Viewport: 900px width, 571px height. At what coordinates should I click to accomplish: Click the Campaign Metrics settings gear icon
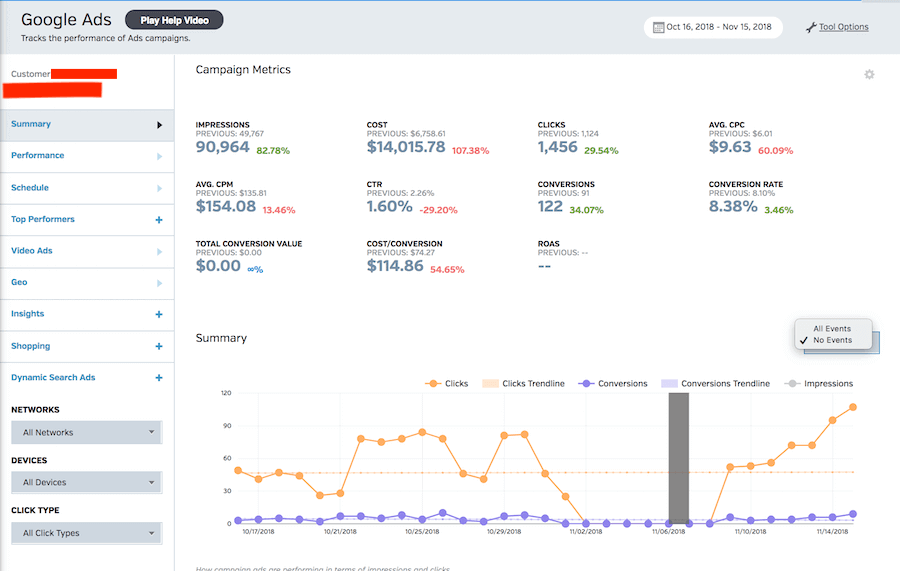[x=869, y=75]
